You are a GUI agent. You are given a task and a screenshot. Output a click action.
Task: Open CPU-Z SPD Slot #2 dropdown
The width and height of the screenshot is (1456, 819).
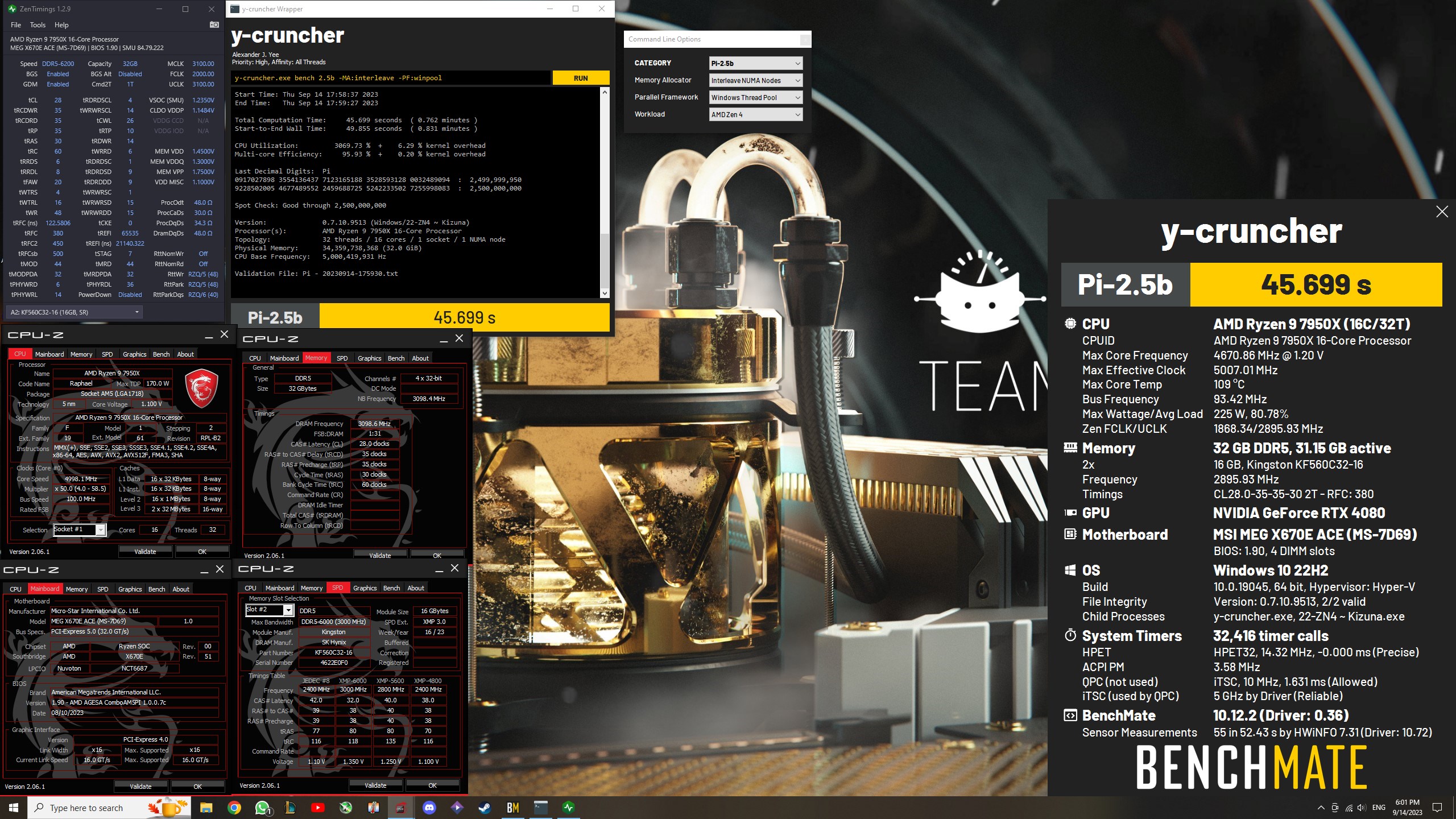(x=270, y=610)
